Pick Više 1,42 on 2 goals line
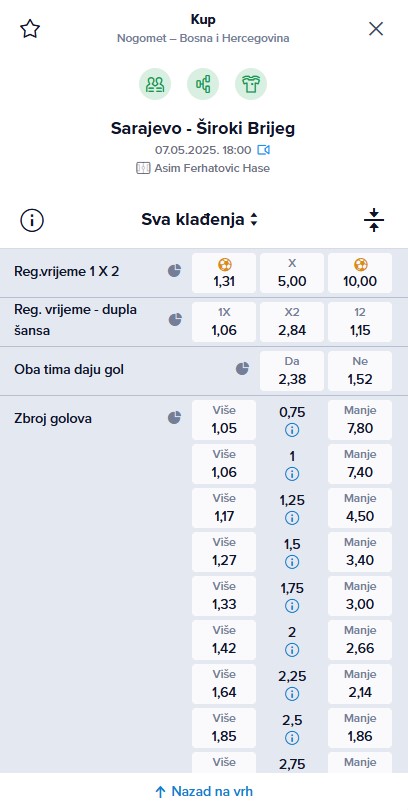 [224, 640]
